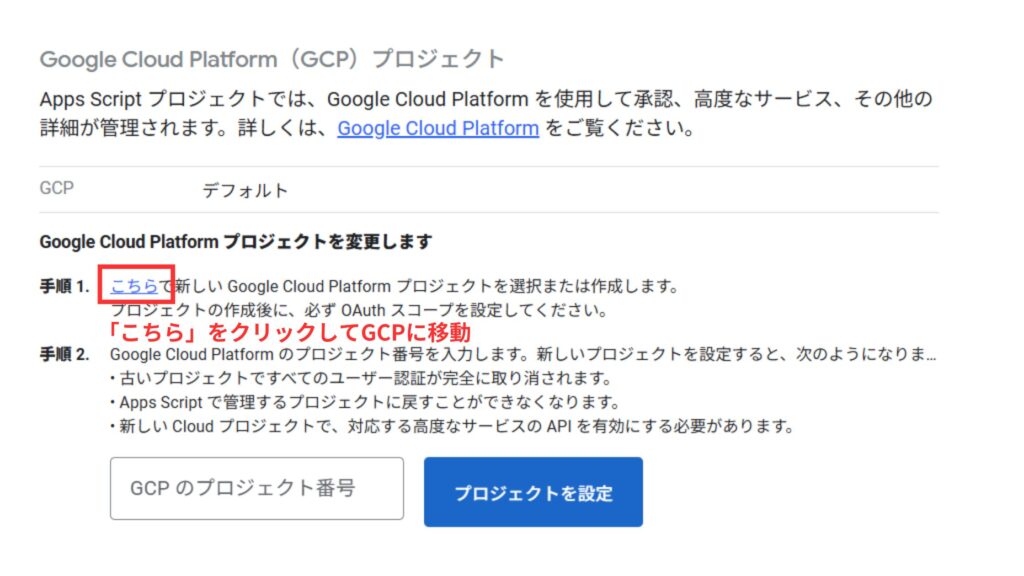Screen dimensions: 1024x576
Task: Click the をご覧ください text after the link
Action: click(x=619, y=128)
